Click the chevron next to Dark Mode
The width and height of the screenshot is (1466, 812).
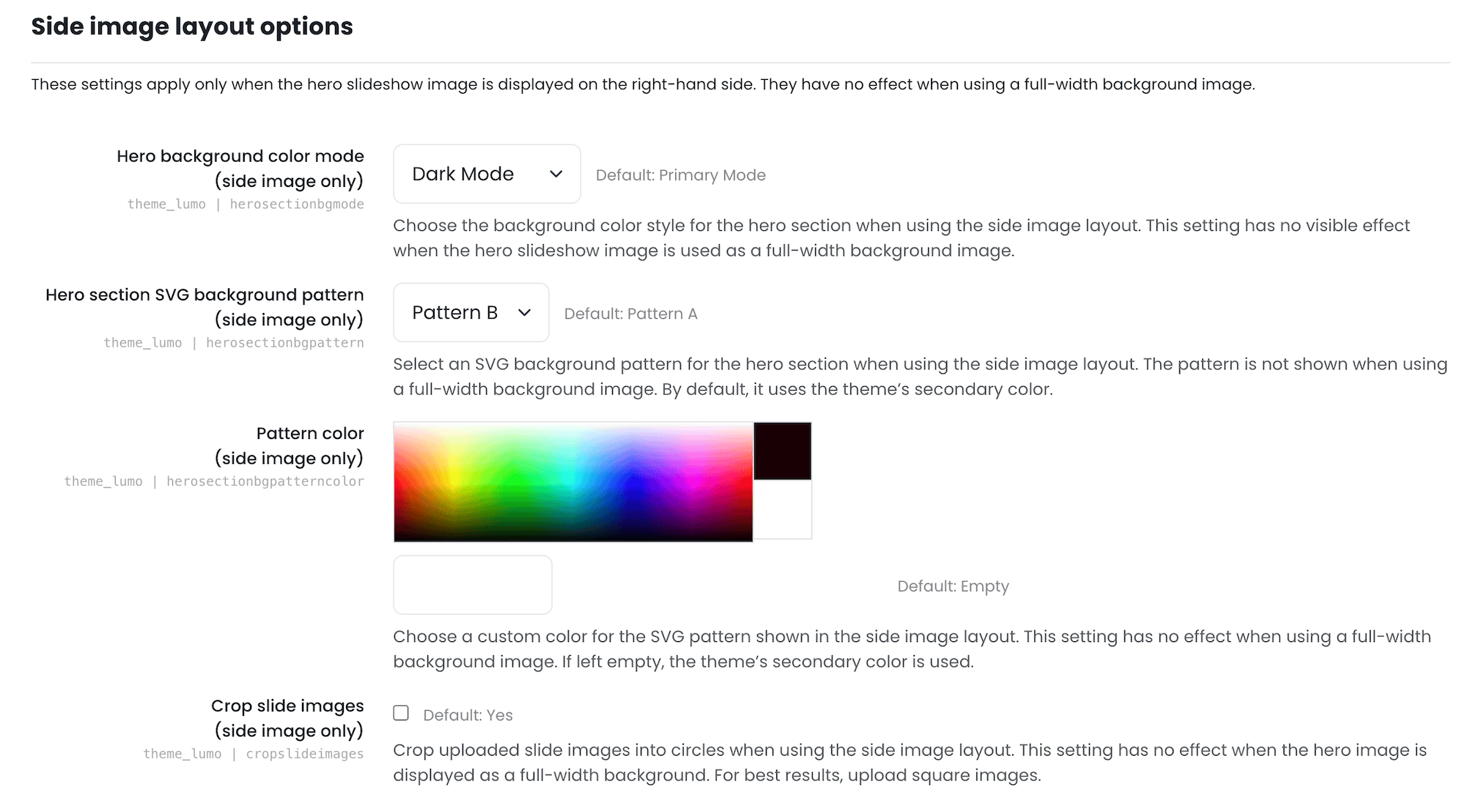point(555,174)
